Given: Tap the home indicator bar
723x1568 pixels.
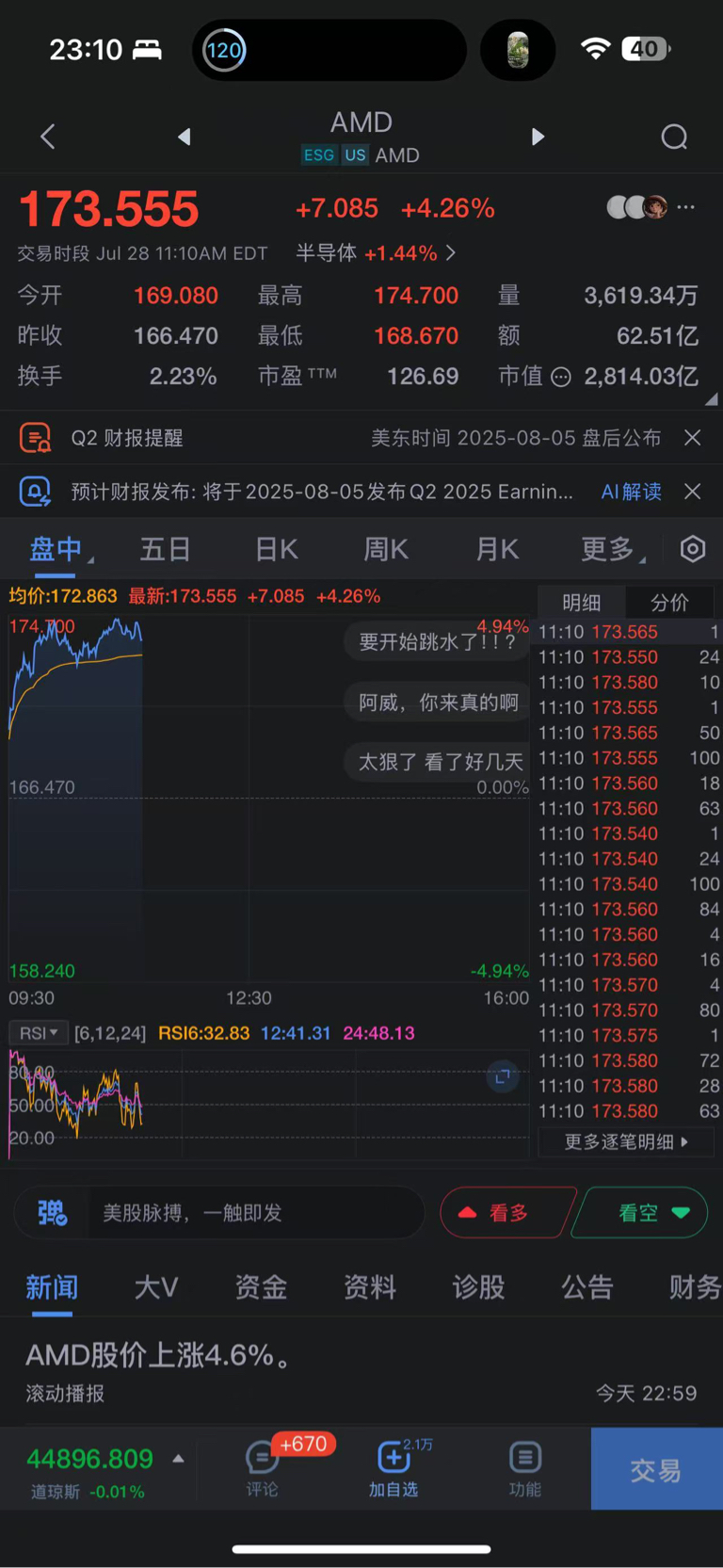Looking at the screenshot, I should pos(361,1549).
